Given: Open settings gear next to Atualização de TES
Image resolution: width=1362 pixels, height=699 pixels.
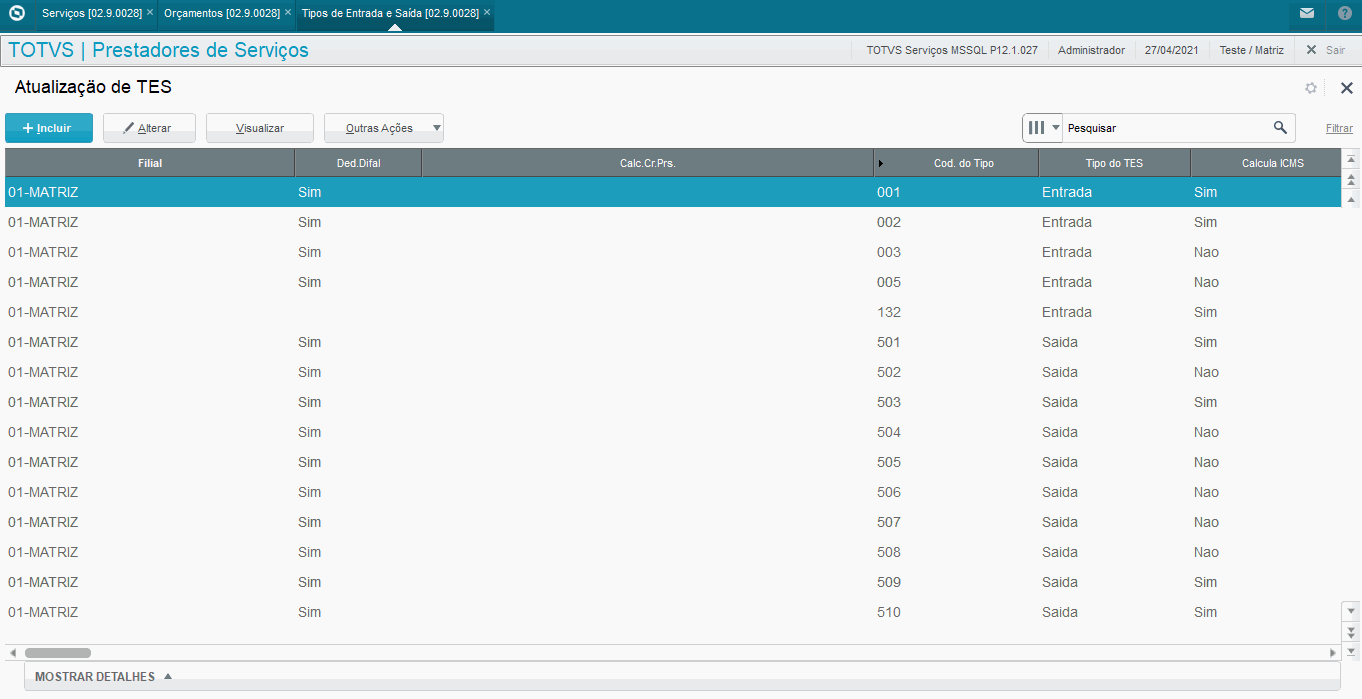Looking at the screenshot, I should (x=1311, y=88).
